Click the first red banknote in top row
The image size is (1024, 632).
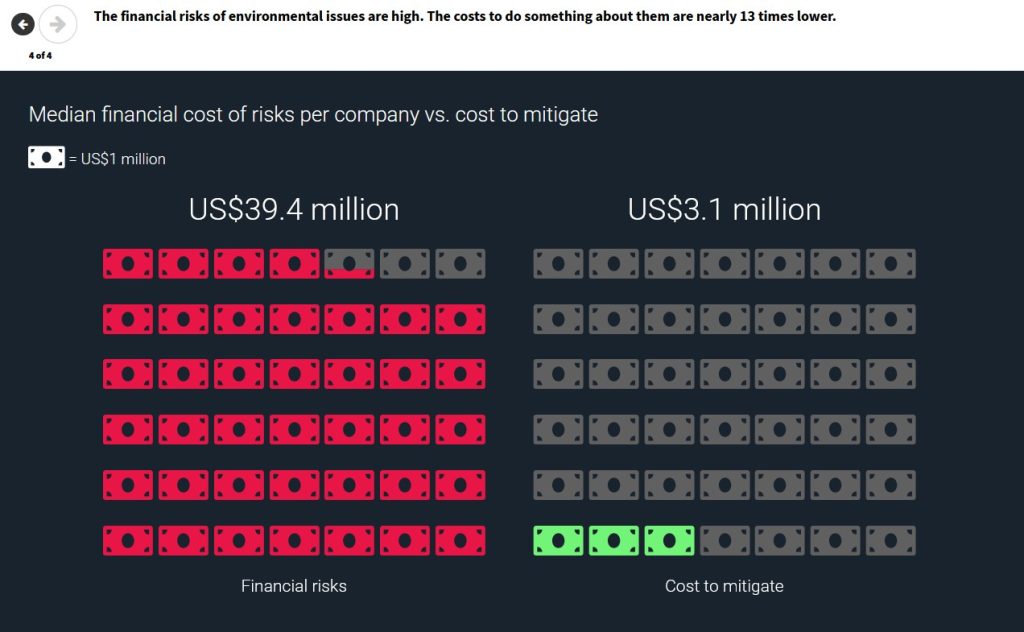point(128,264)
